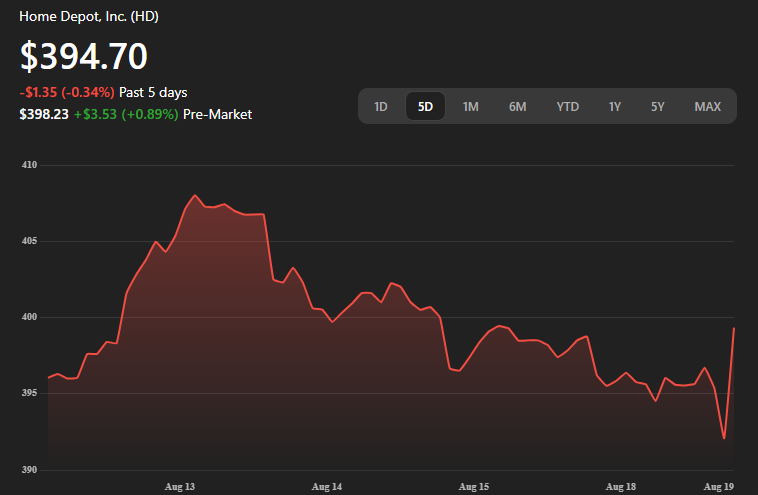Click the +$3.53 (+0.89%) pre-market change
758x495 pixels.
(126, 114)
